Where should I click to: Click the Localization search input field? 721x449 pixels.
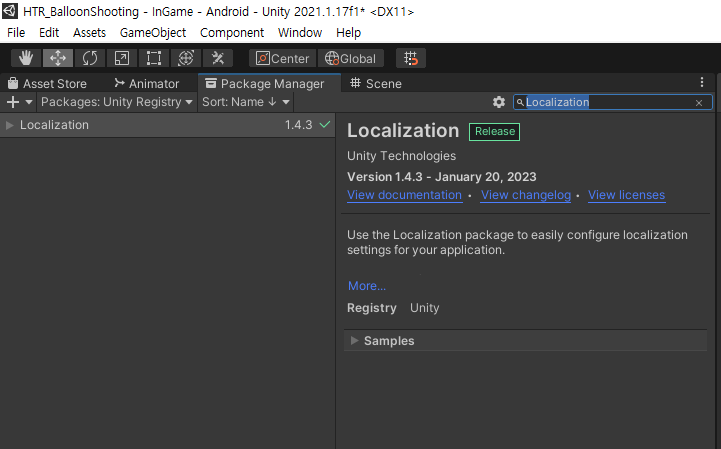point(612,102)
